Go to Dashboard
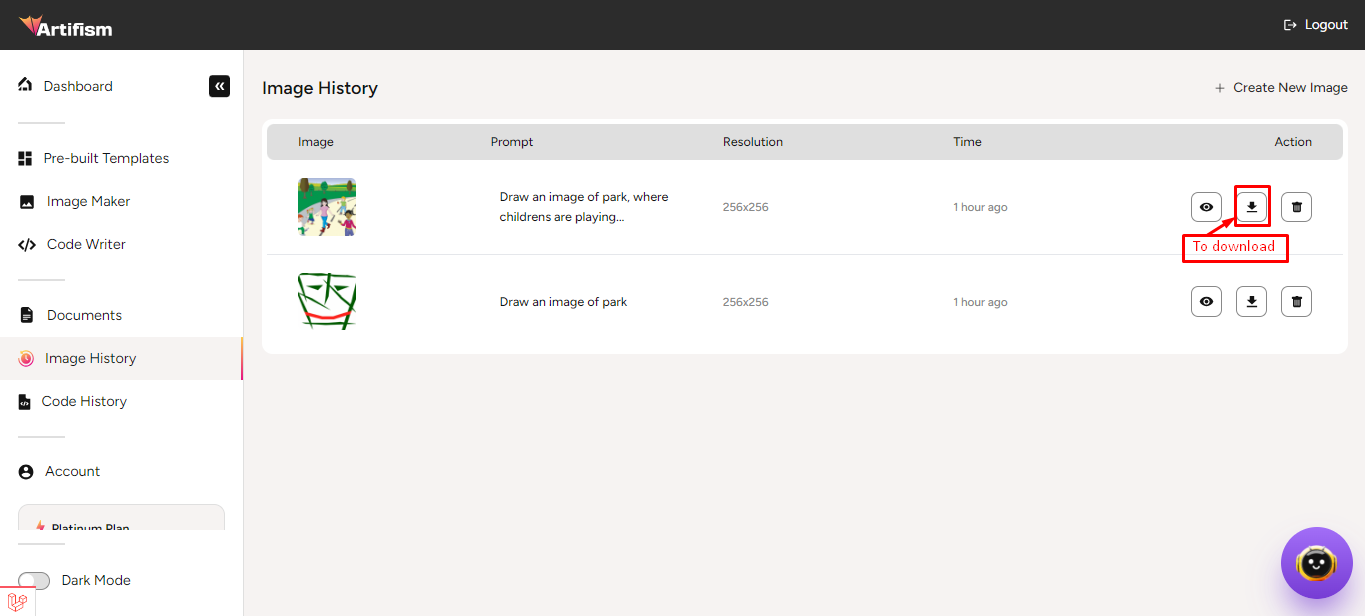This screenshot has width=1365, height=616. 77,86
